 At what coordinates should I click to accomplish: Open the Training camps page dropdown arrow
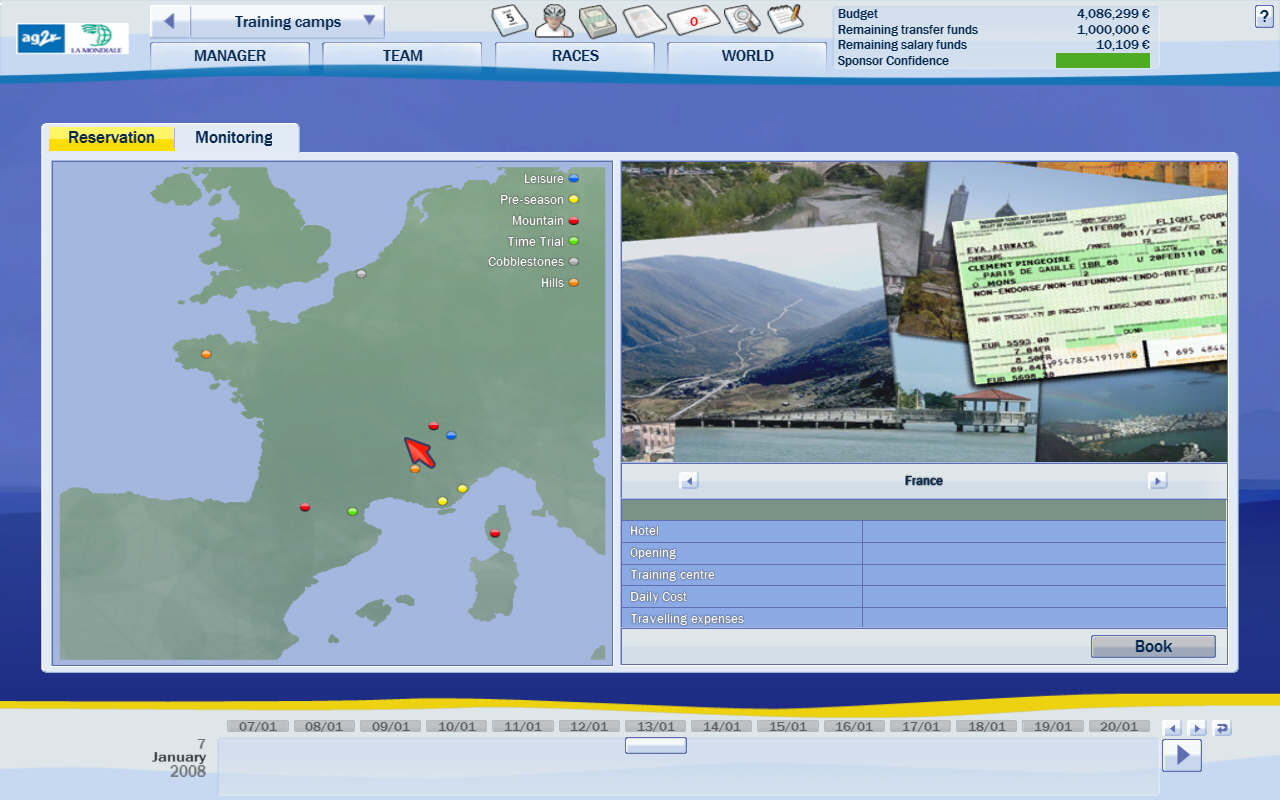pyautogui.click(x=369, y=21)
